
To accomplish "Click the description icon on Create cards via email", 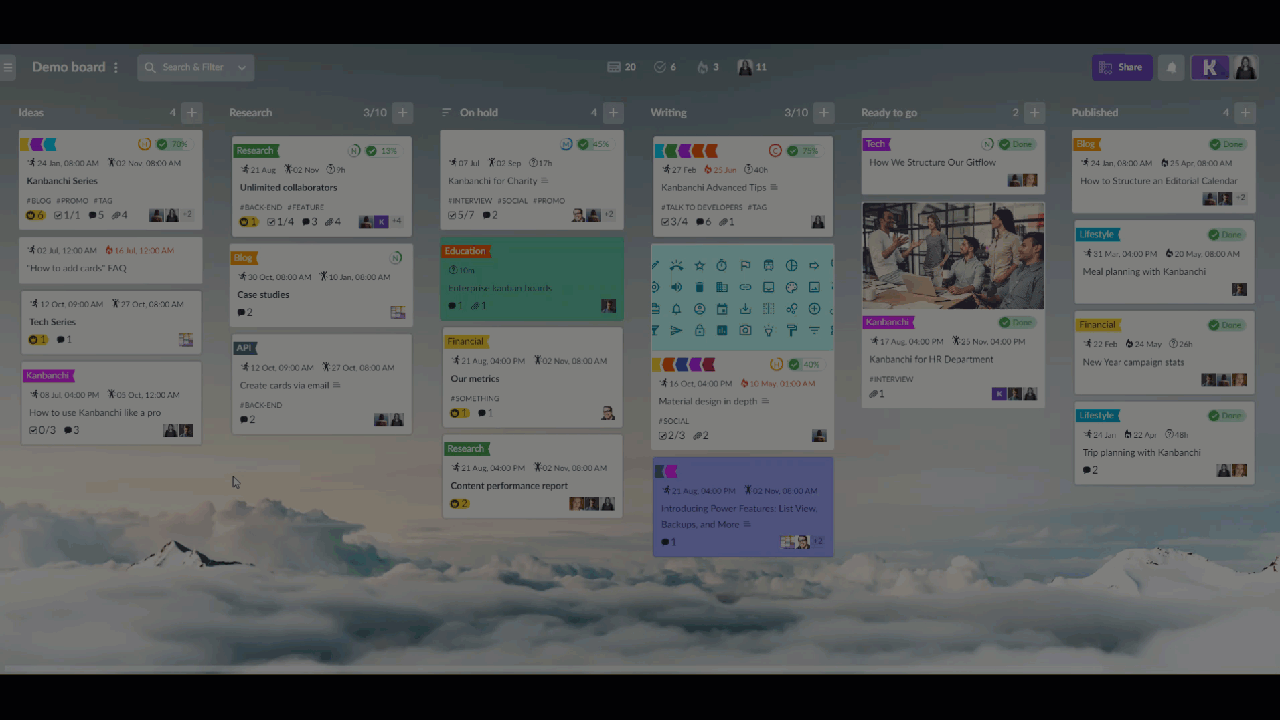I will pyautogui.click(x=336, y=385).
